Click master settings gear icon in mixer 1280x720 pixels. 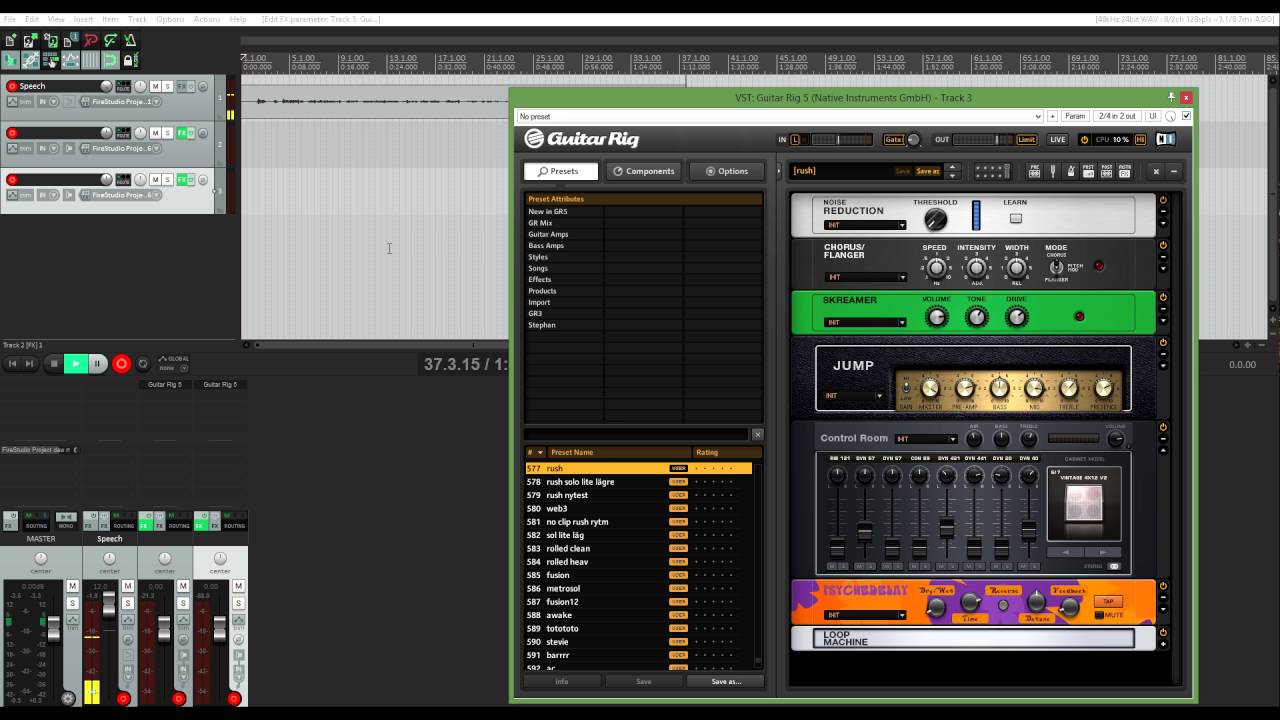[x=68, y=698]
